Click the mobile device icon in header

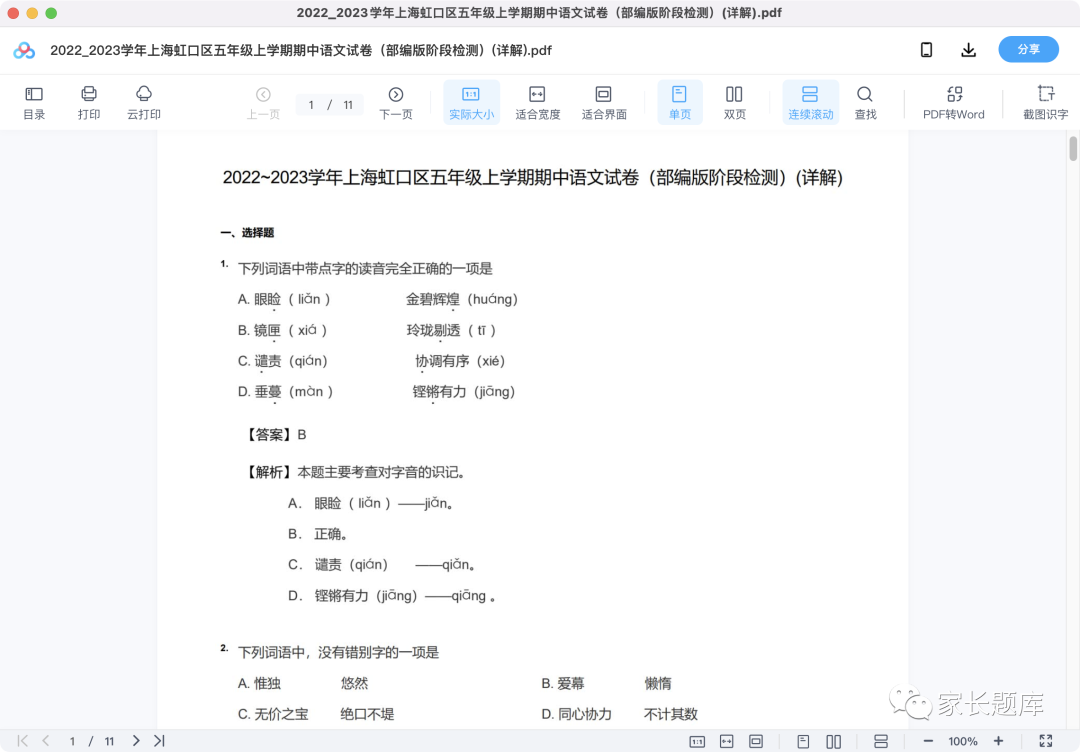pos(926,50)
